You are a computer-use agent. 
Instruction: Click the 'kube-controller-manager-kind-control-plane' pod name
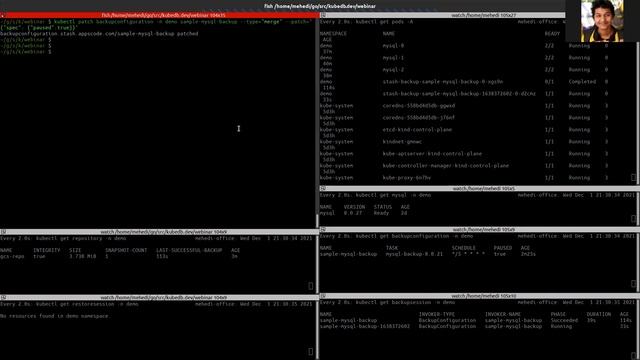(446, 166)
